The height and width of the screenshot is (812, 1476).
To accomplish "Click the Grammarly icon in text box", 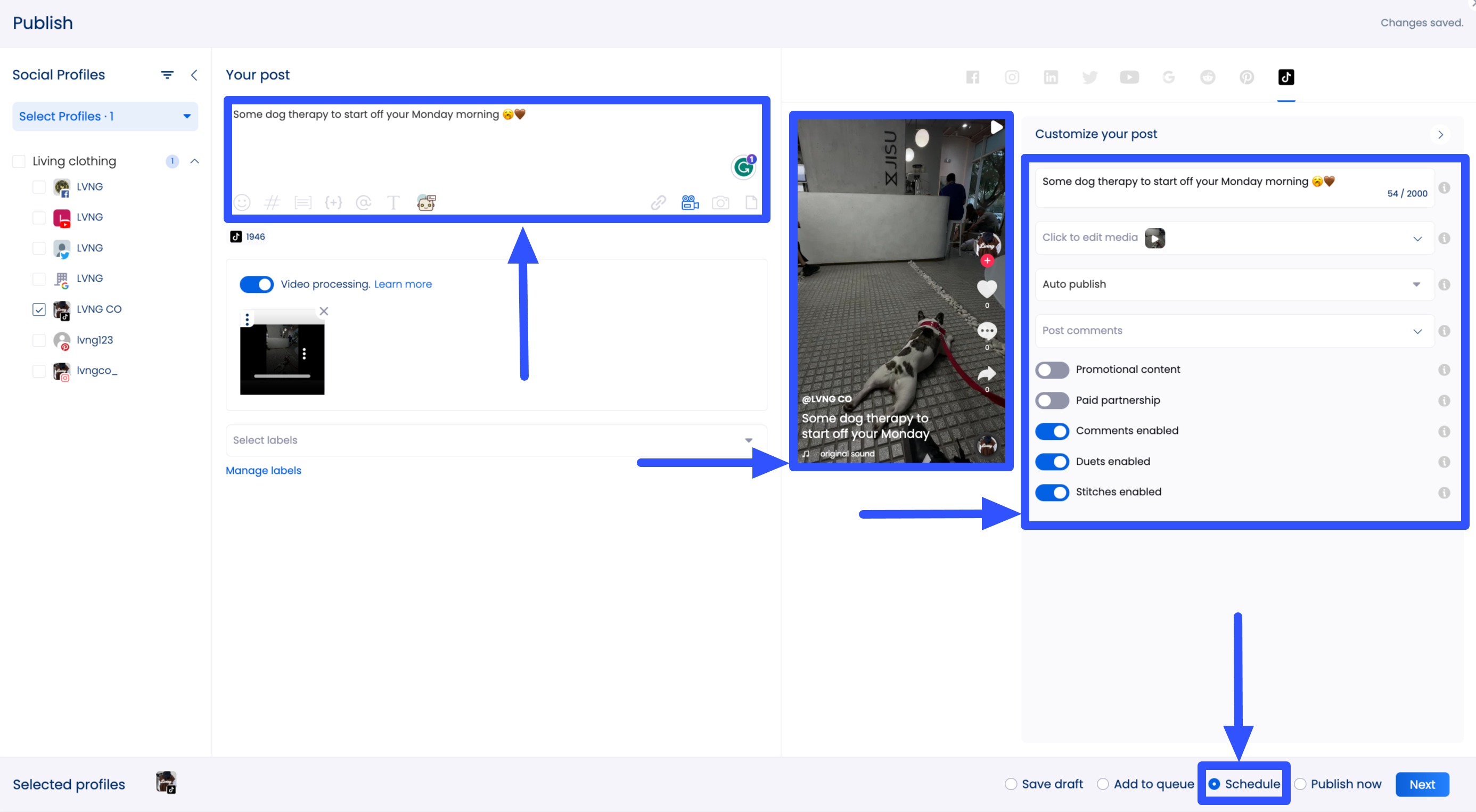I will [744, 167].
